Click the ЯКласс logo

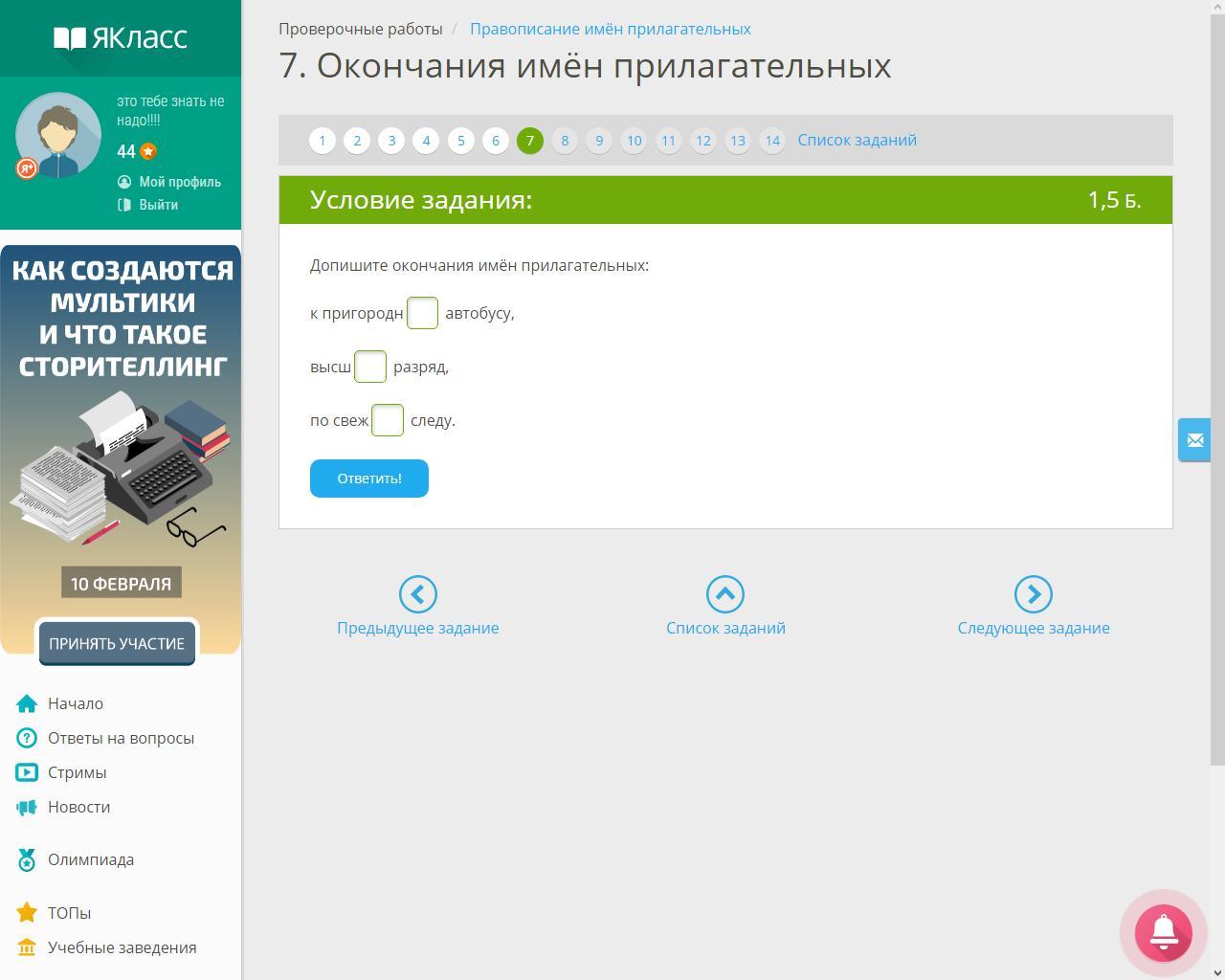click(x=121, y=38)
